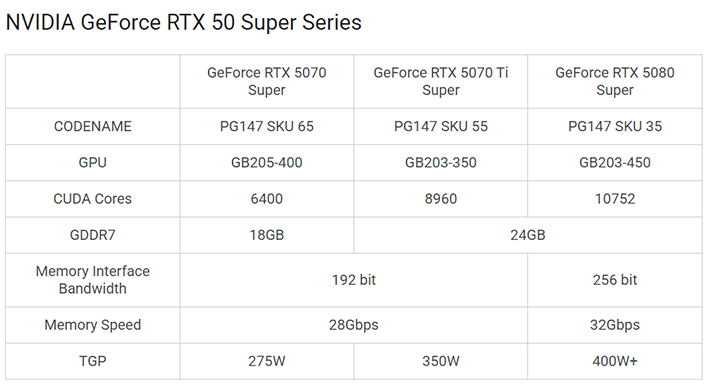Click the 275W TGP value
This screenshot has height=387, width=720.
pyautogui.click(x=267, y=361)
